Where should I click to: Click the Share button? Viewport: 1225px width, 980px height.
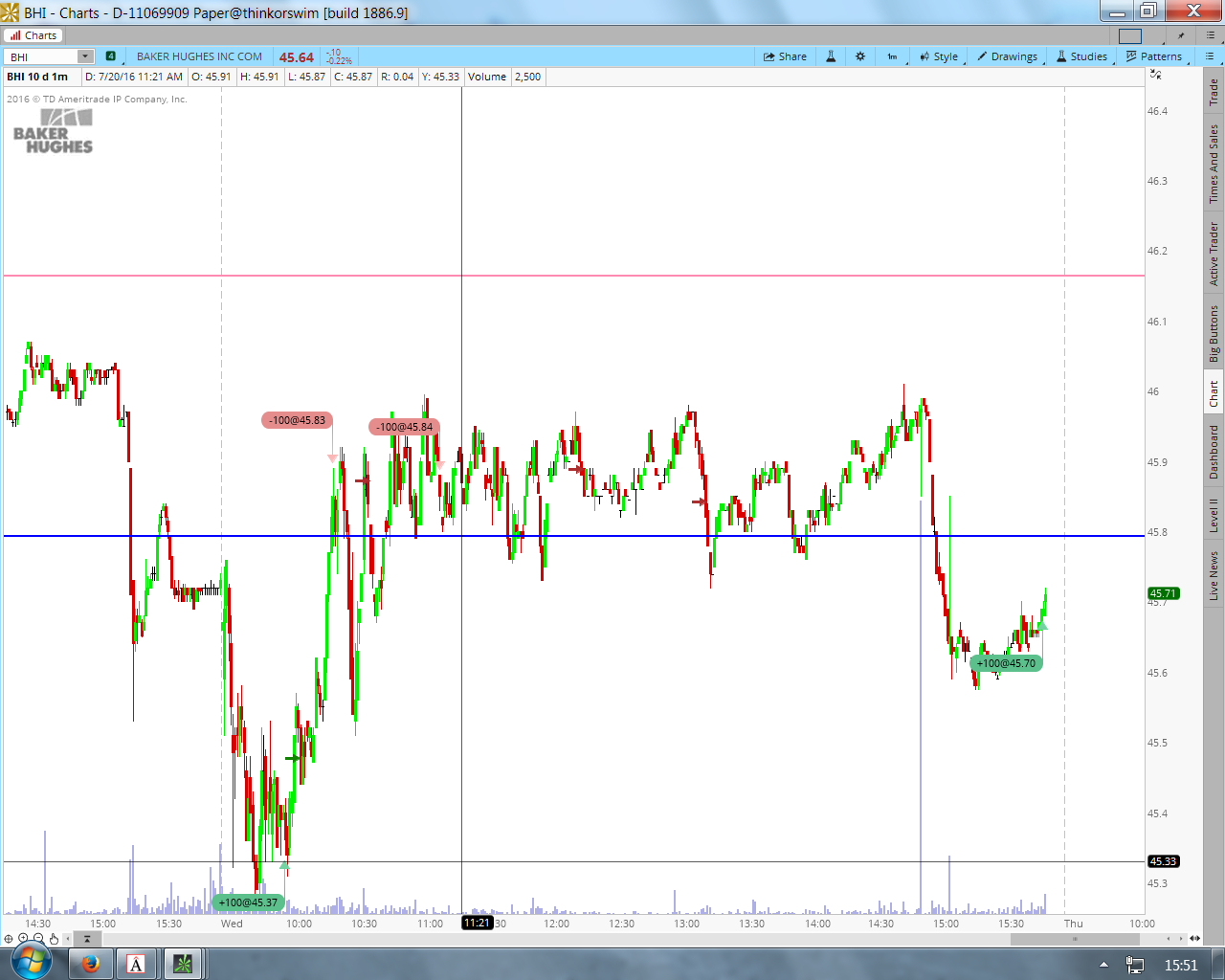point(785,56)
